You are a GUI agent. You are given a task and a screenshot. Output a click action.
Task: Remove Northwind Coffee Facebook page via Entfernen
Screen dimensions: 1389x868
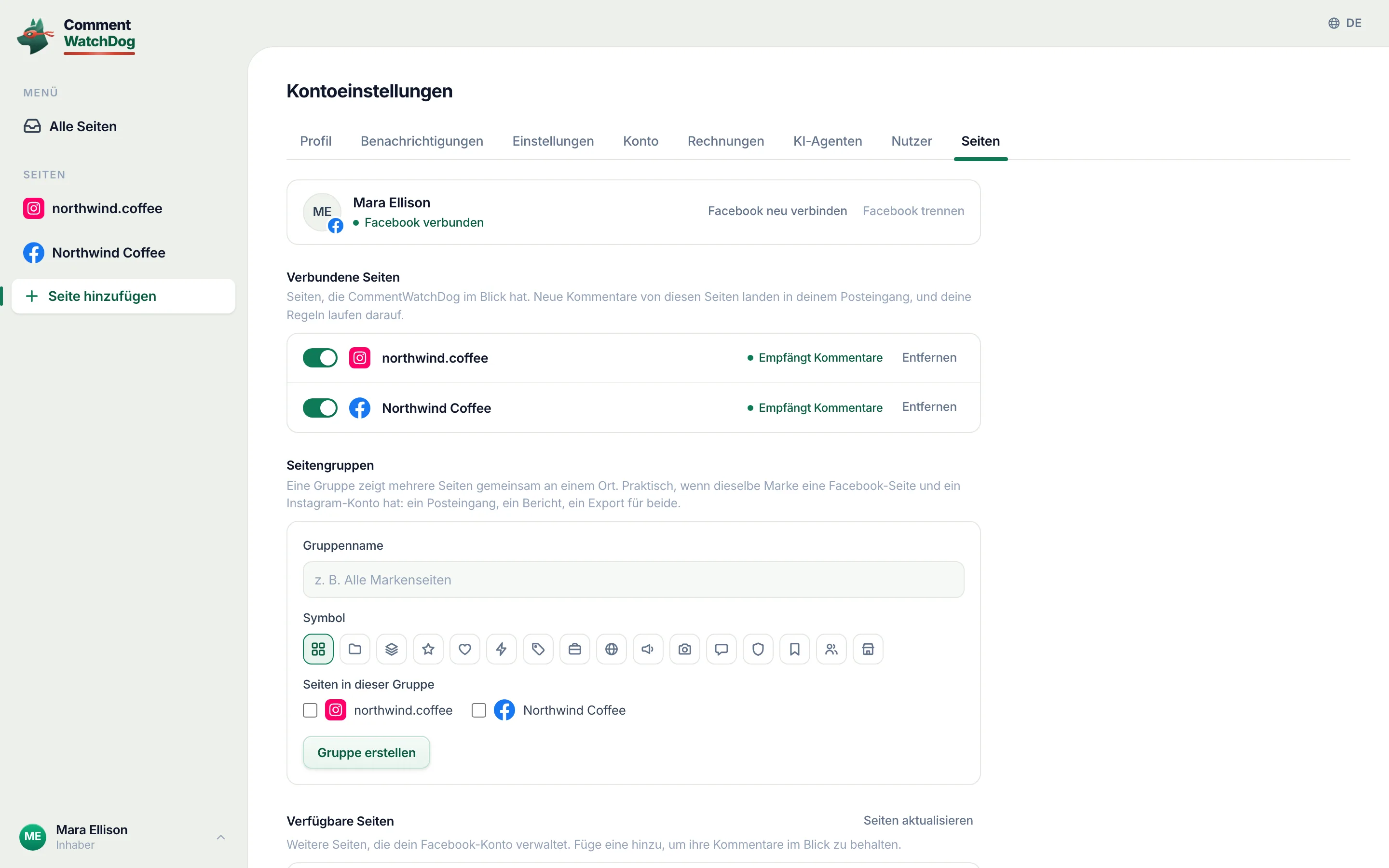pos(929,407)
